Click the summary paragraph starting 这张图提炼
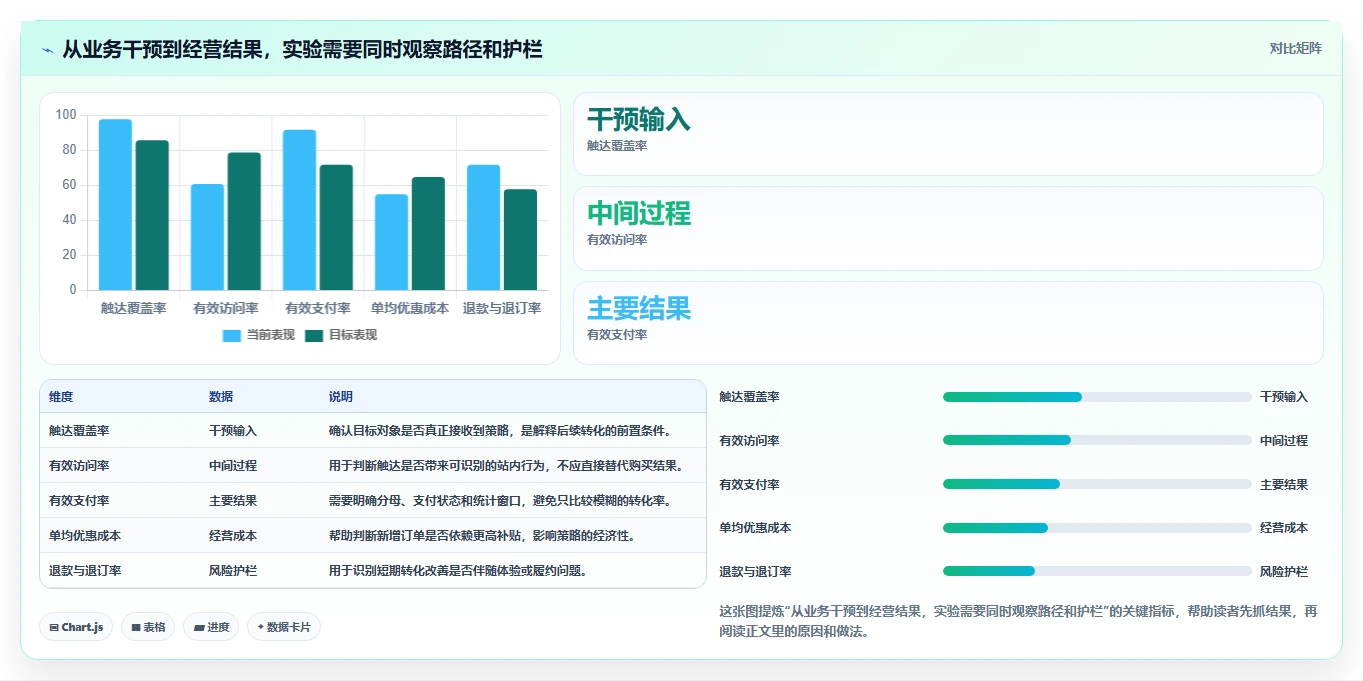Screen dimensions: 1363x681 1018,621
